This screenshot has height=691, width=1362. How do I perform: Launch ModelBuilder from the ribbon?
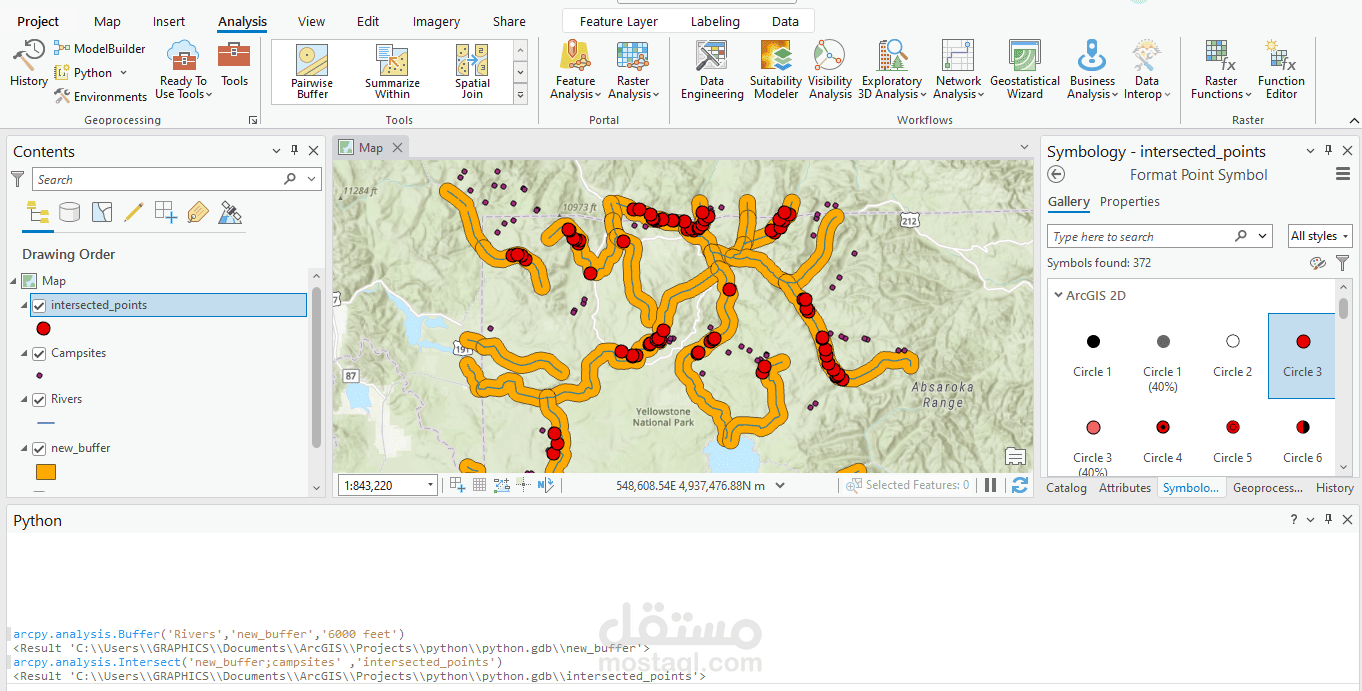coord(100,48)
